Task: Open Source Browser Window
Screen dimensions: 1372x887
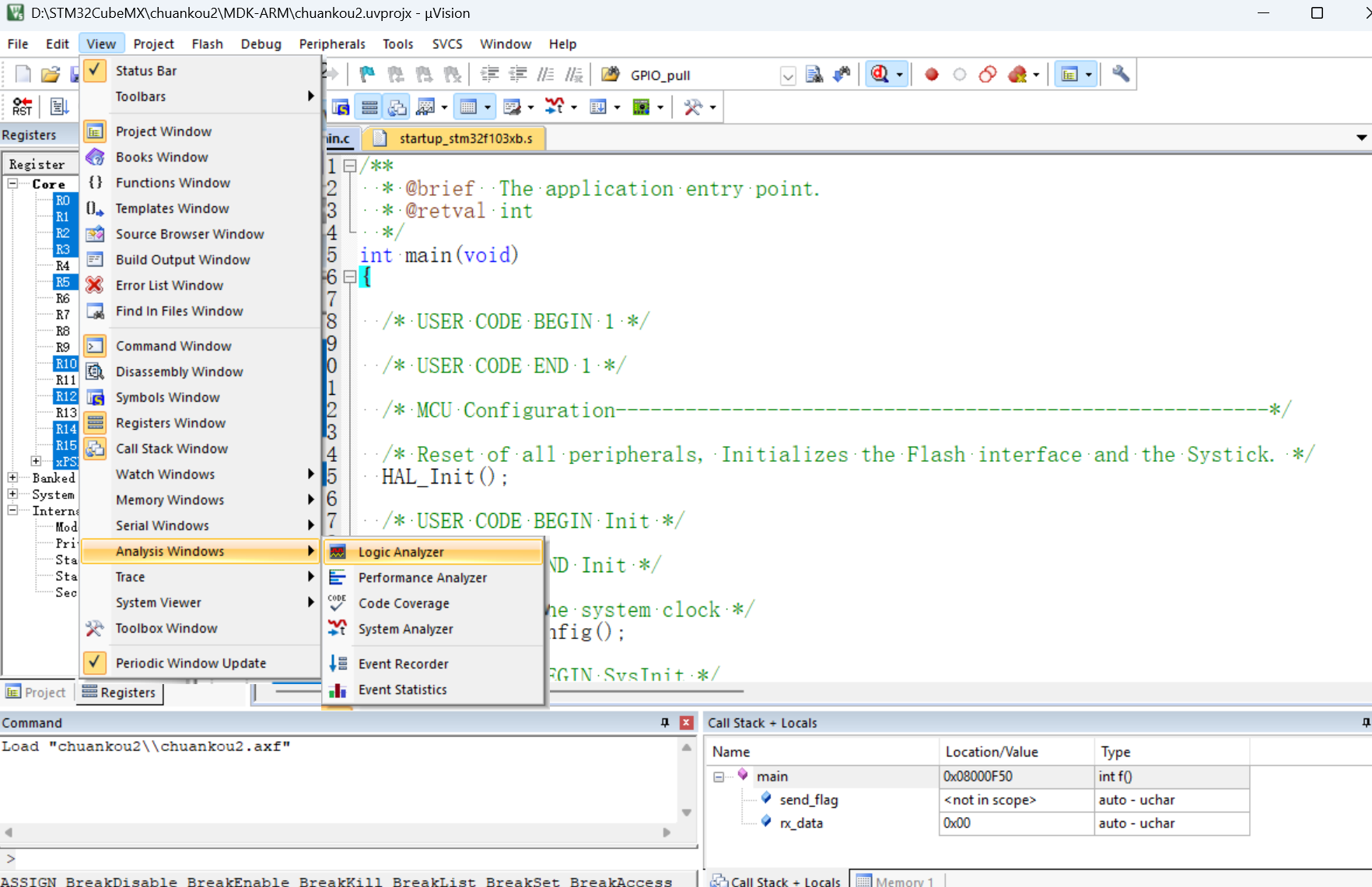Action: tap(201, 234)
